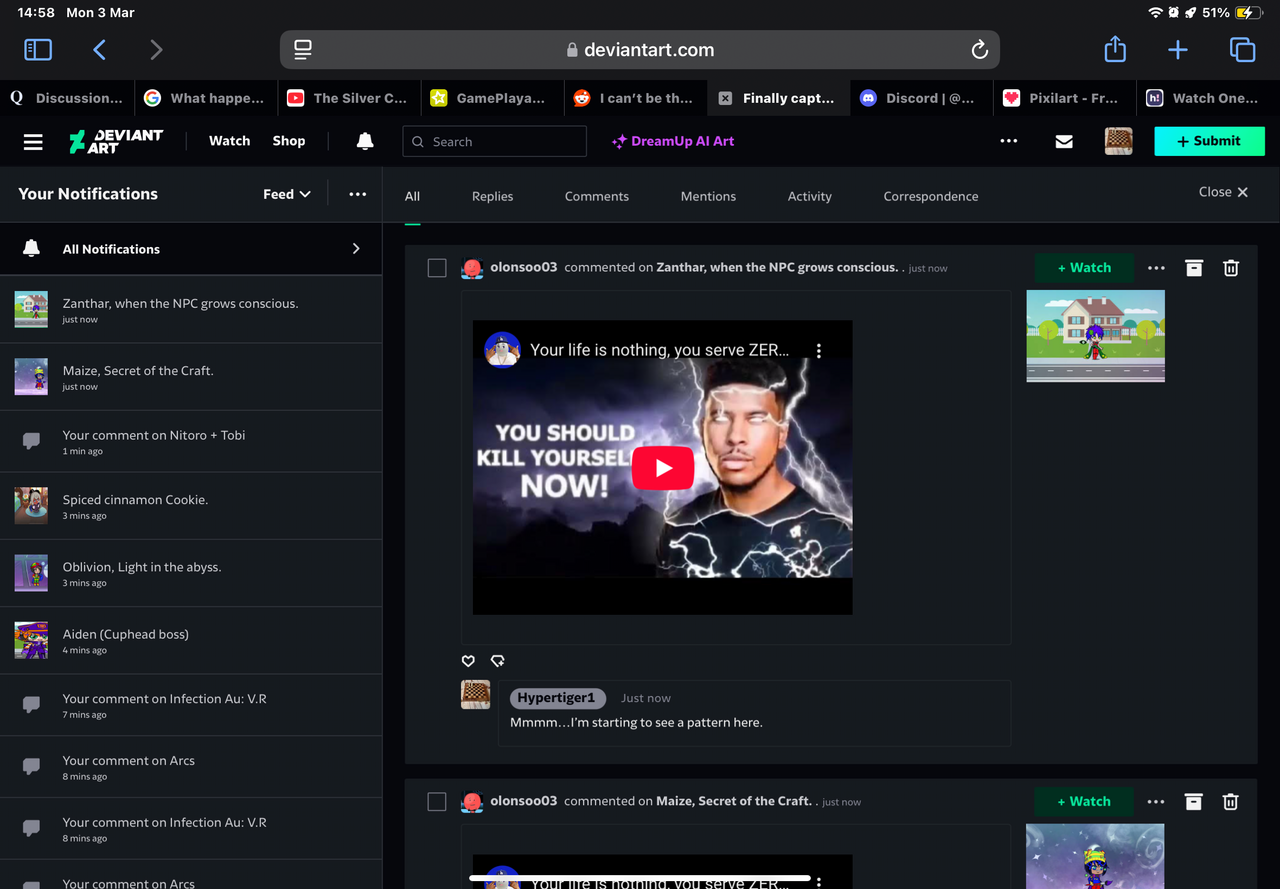This screenshot has width=1280, height=889.
Task: Play the embedded YouTube video
Action: (663, 468)
